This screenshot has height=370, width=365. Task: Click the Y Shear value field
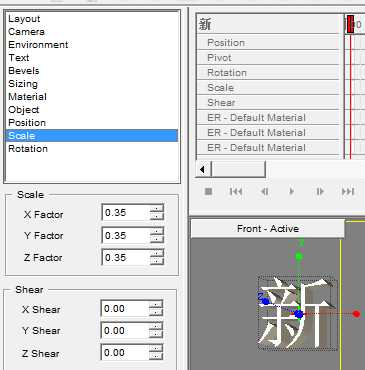[x=125, y=331]
